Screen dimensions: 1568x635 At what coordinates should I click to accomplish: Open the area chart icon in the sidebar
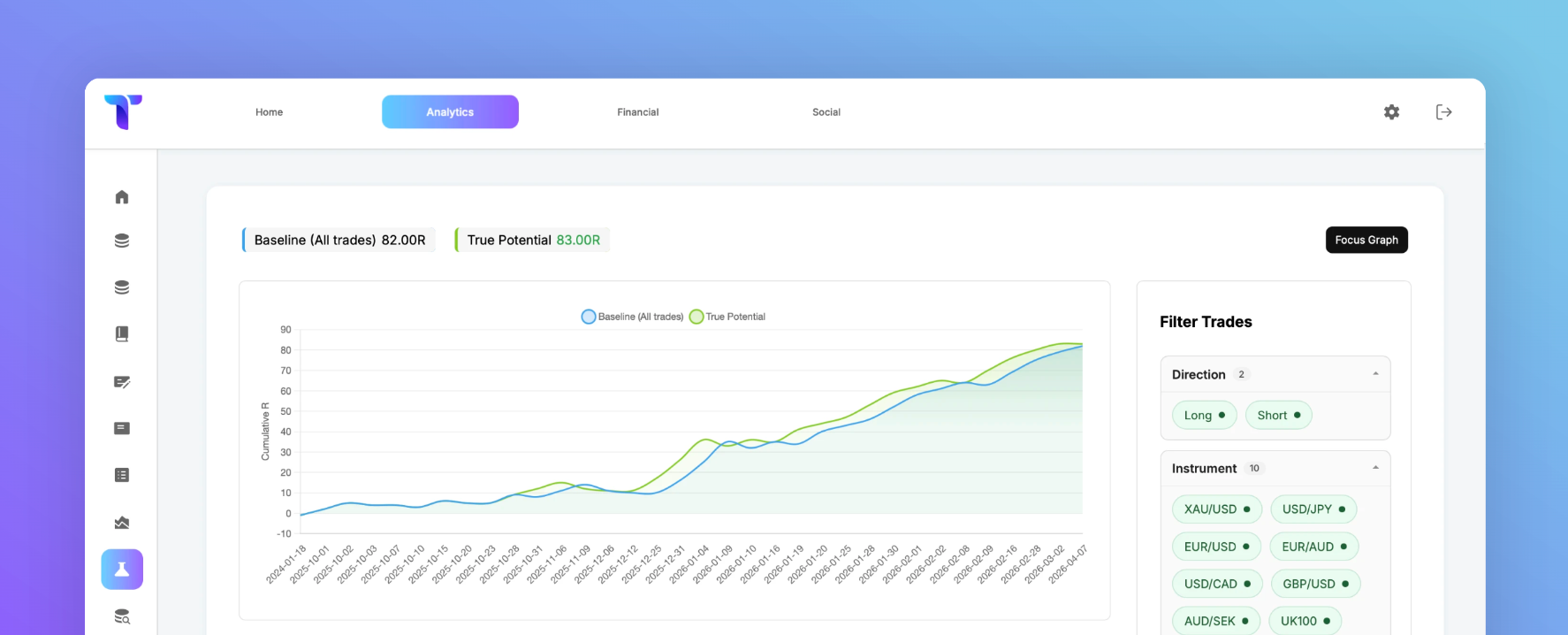point(122,523)
